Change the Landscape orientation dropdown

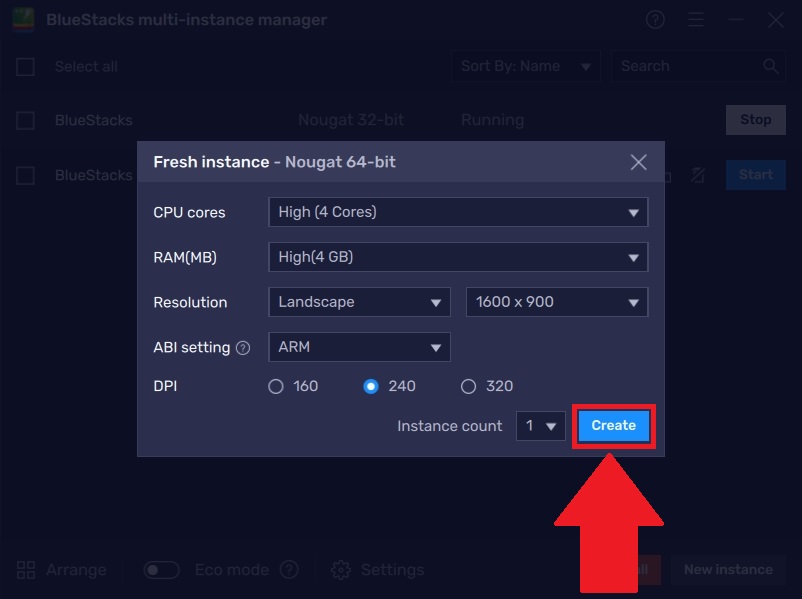click(359, 302)
